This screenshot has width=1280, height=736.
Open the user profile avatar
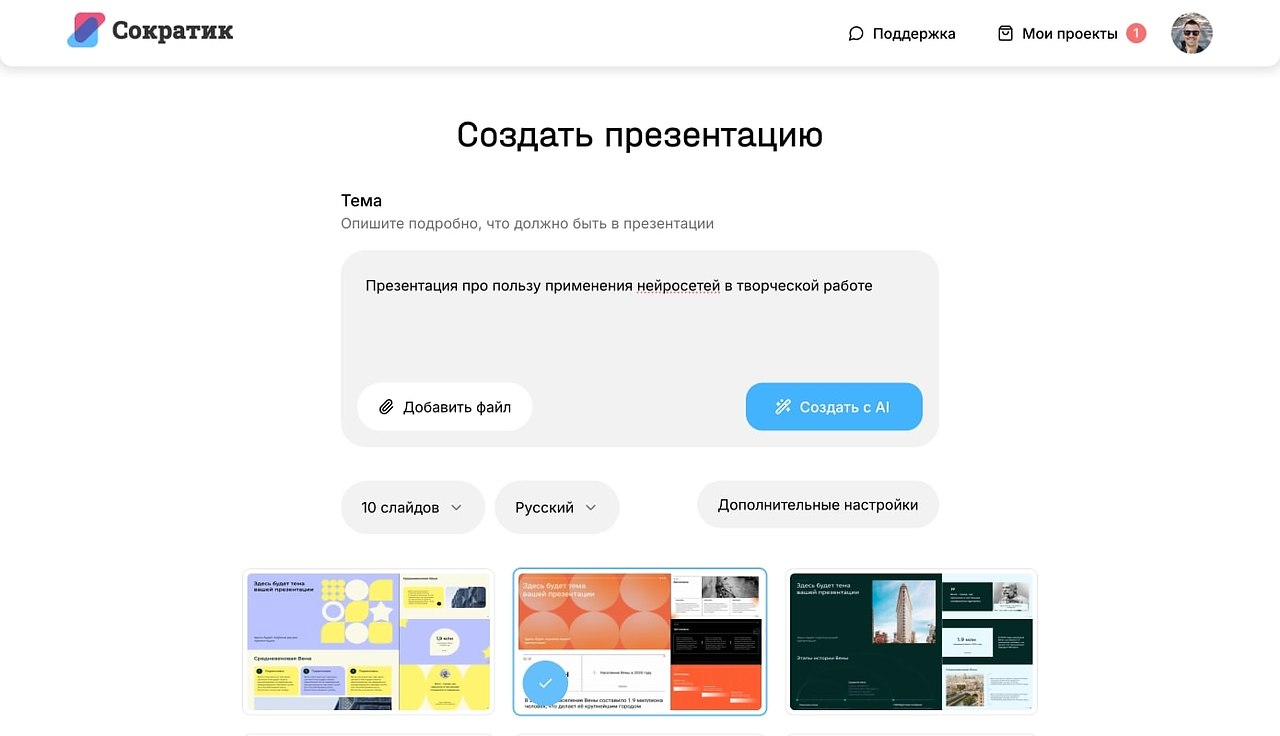pos(1191,34)
